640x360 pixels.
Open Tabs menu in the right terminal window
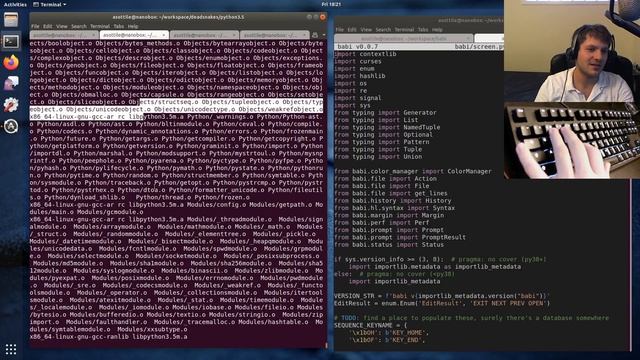pyautogui.click(x=423, y=29)
